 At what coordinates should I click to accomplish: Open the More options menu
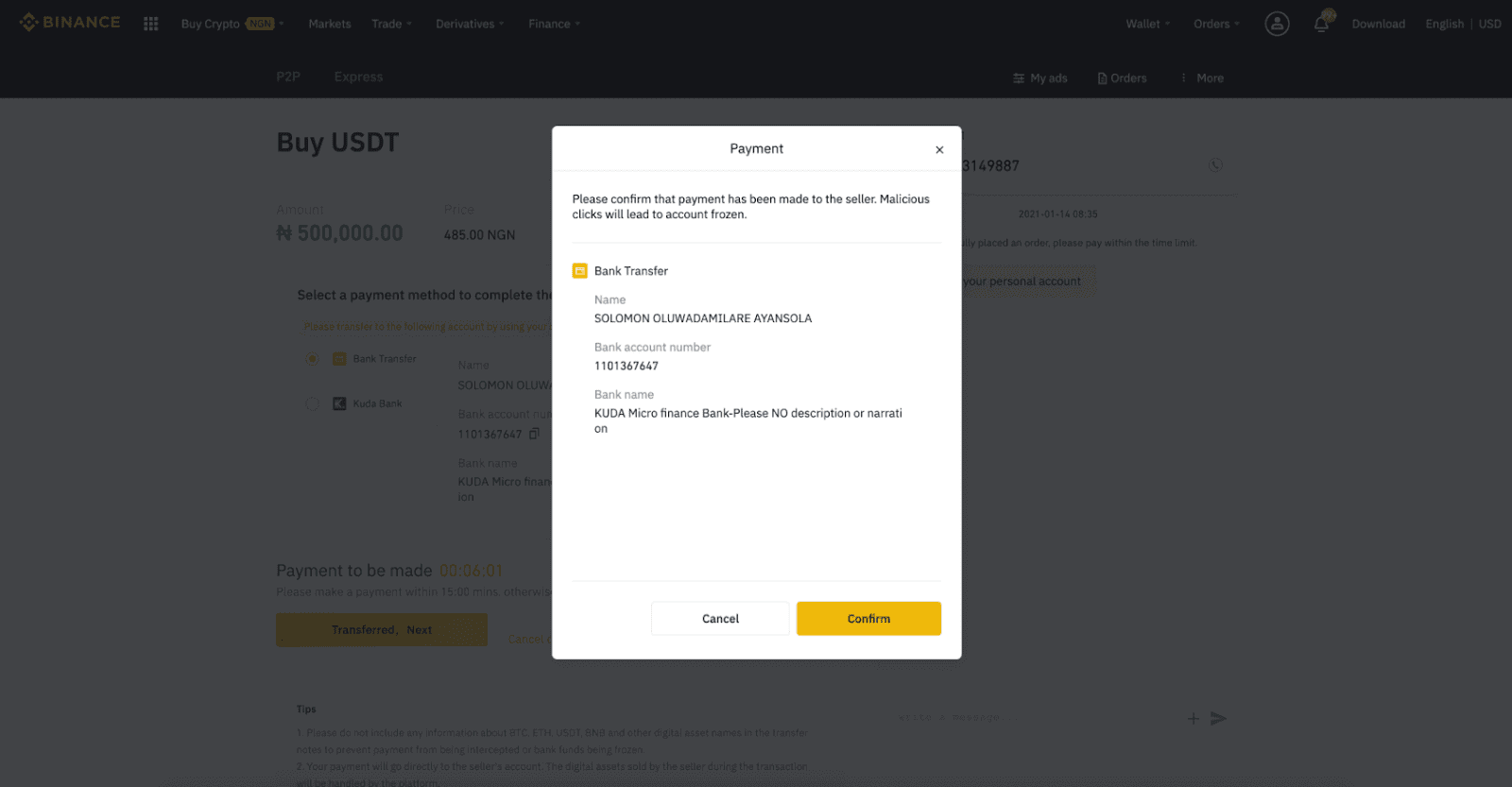tap(1201, 77)
